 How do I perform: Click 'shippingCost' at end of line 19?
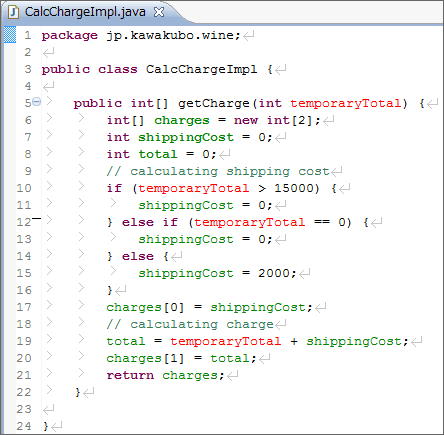point(354,341)
